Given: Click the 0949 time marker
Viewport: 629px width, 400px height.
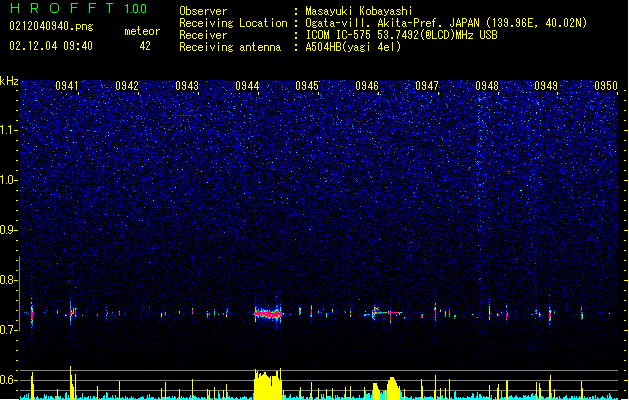Looking at the screenshot, I should [x=546, y=86].
